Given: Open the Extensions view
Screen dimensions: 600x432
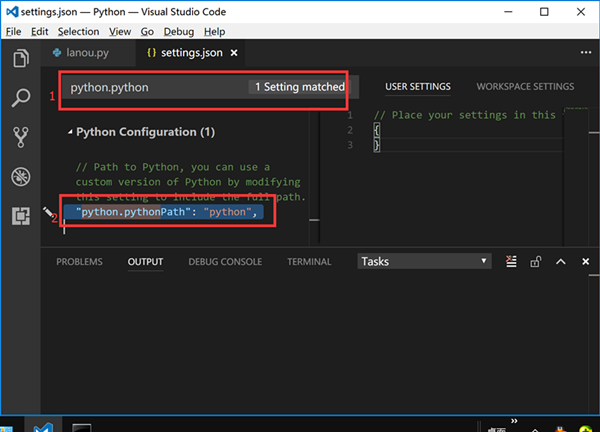Looking at the screenshot, I should [x=20, y=216].
